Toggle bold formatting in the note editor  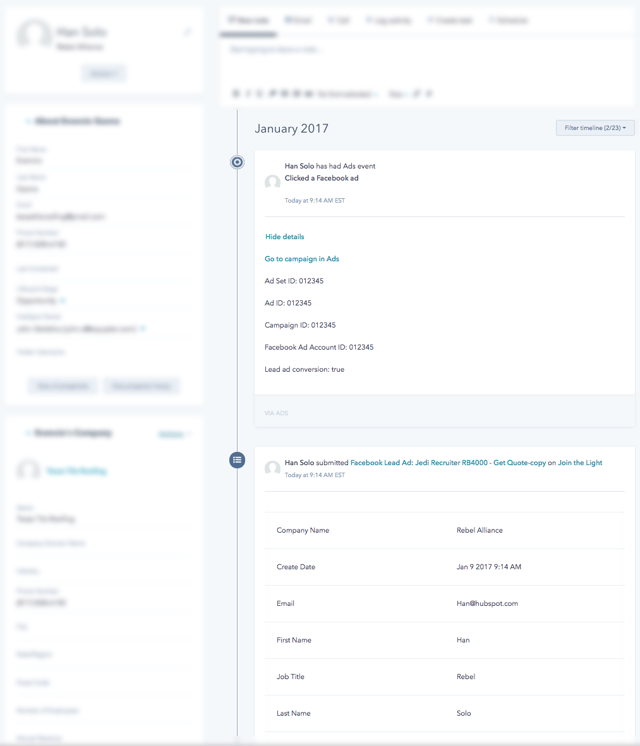[x=237, y=94]
